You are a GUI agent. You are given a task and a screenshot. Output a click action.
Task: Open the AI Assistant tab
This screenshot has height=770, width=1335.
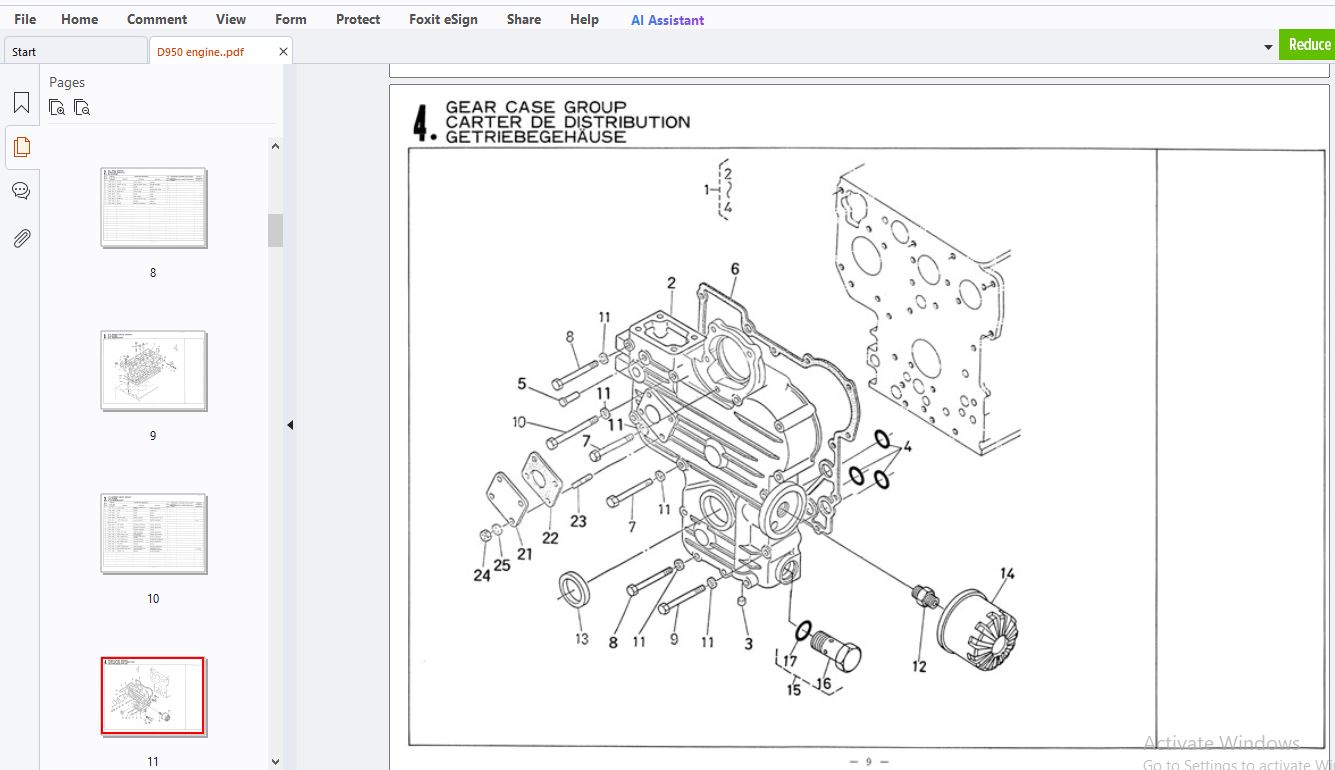pos(667,20)
